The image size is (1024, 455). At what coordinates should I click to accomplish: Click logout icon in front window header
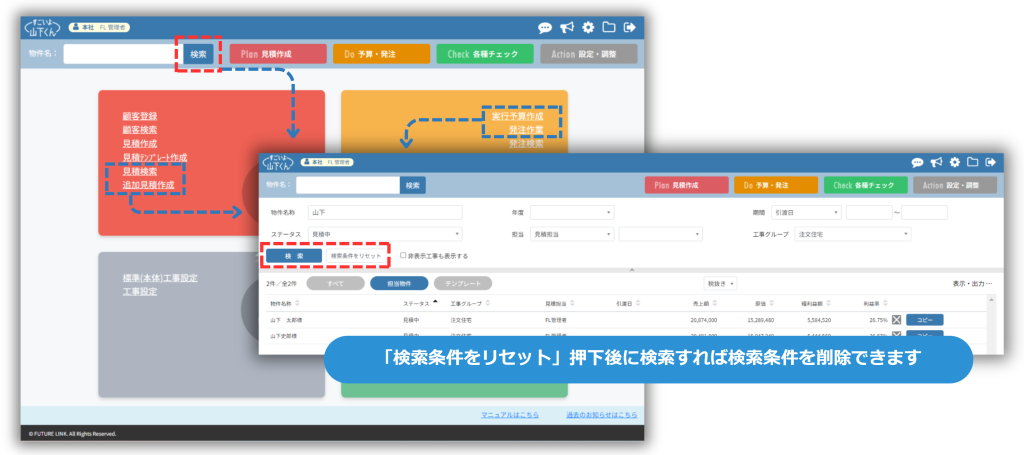point(990,162)
